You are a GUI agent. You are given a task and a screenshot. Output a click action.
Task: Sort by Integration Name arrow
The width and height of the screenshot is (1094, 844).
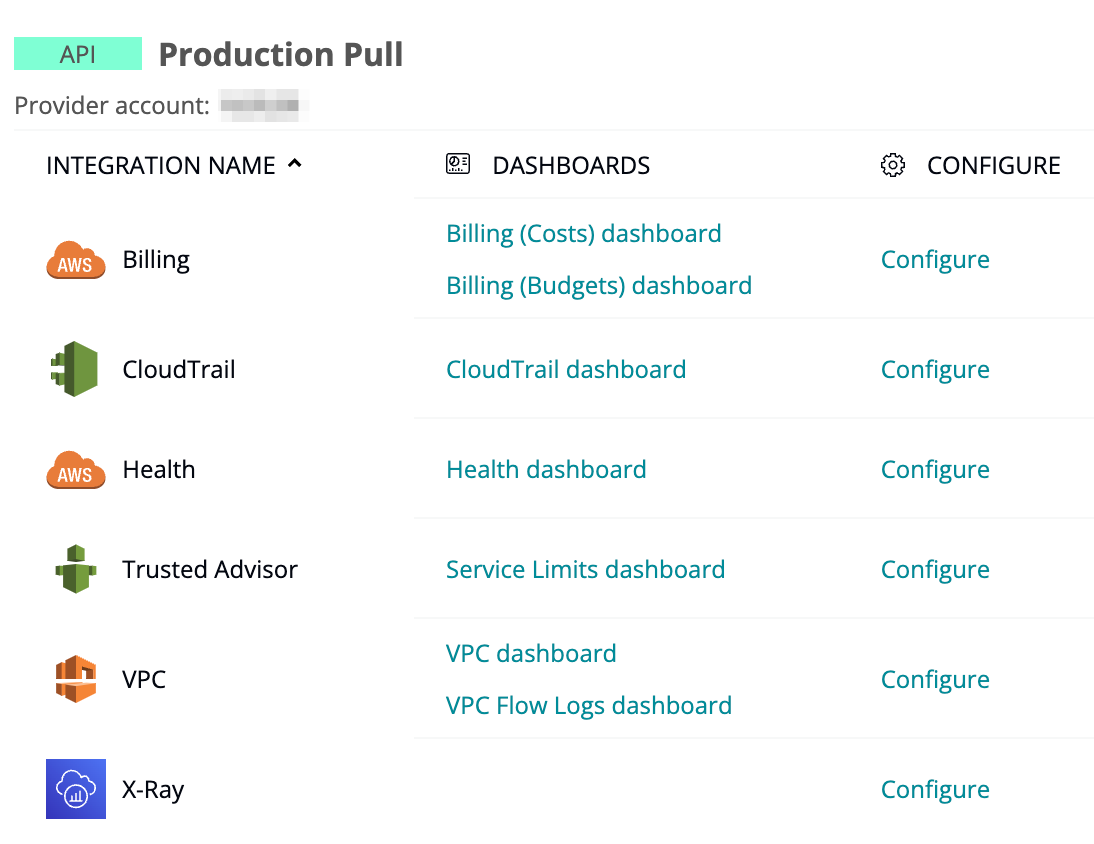pos(294,164)
